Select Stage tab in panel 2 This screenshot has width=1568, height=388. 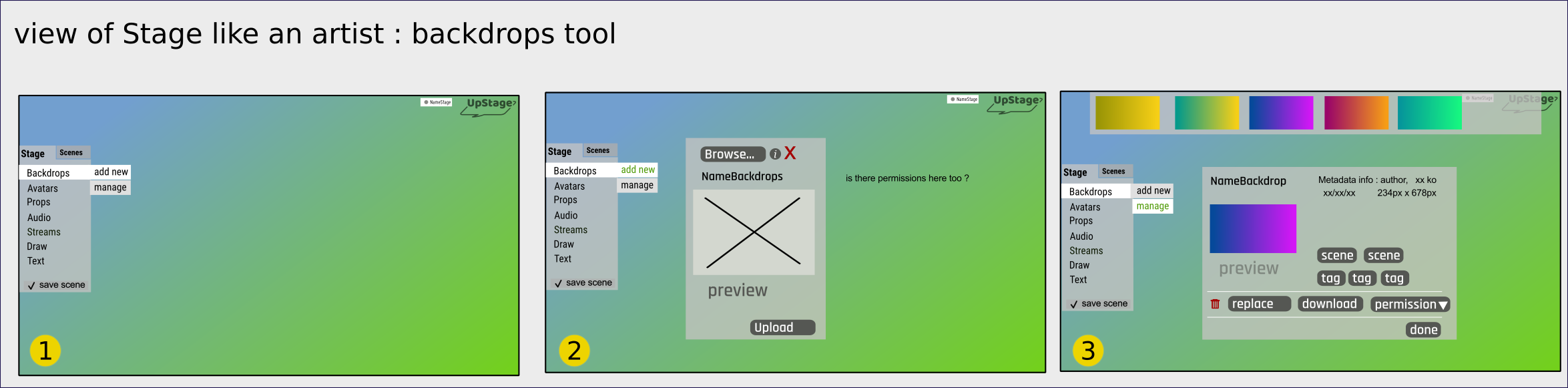pyautogui.click(x=559, y=152)
